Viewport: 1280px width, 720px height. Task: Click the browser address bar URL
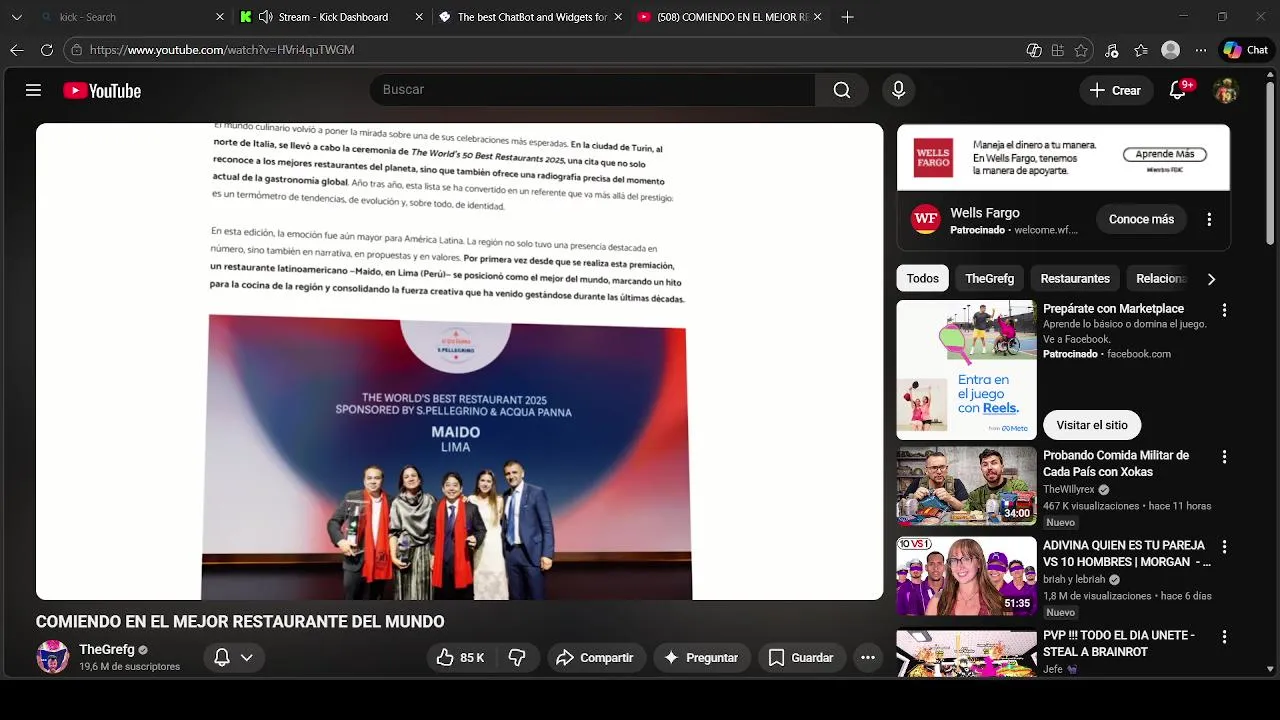click(x=222, y=50)
